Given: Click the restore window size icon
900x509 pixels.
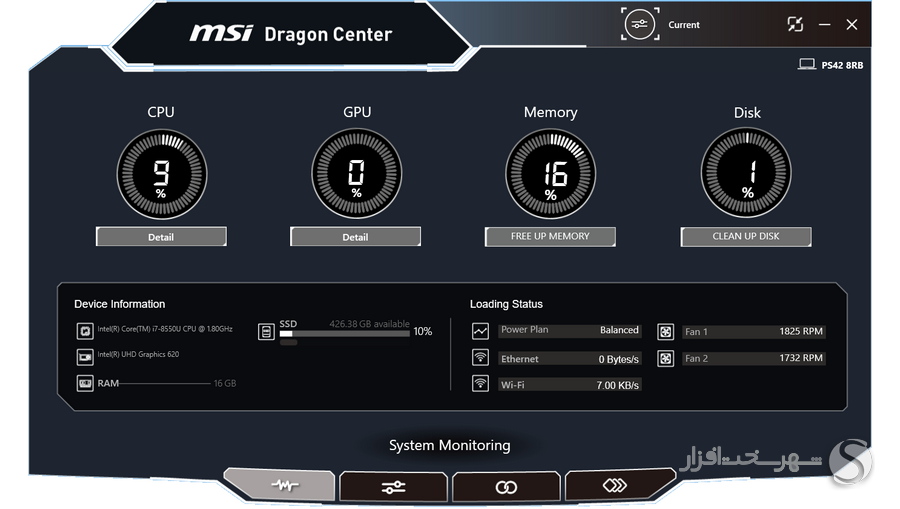Looking at the screenshot, I should pos(795,24).
